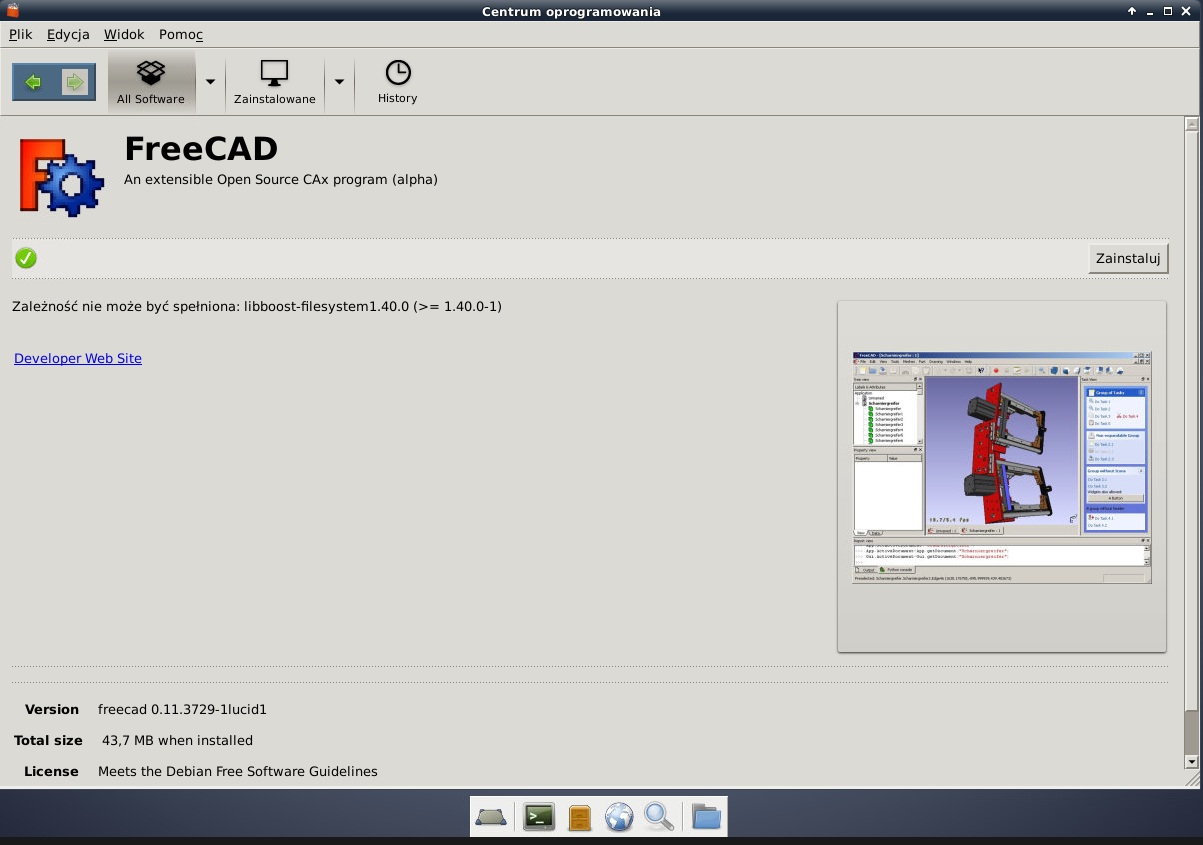This screenshot has width=1203, height=845.
Task: Click the scrollbar up arrow
Action: click(1191, 124)
